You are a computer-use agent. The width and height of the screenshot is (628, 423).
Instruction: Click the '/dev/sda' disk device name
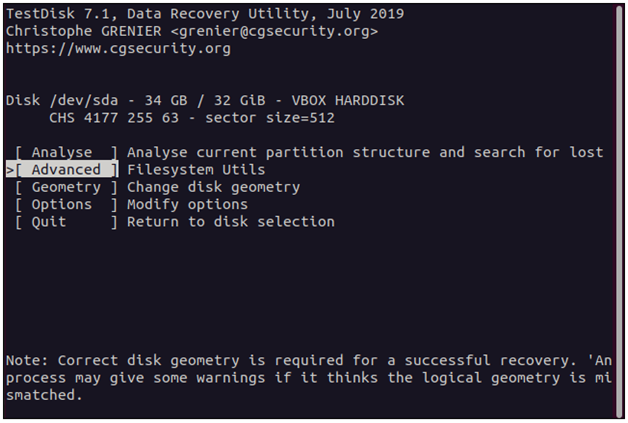click(84, 101)
